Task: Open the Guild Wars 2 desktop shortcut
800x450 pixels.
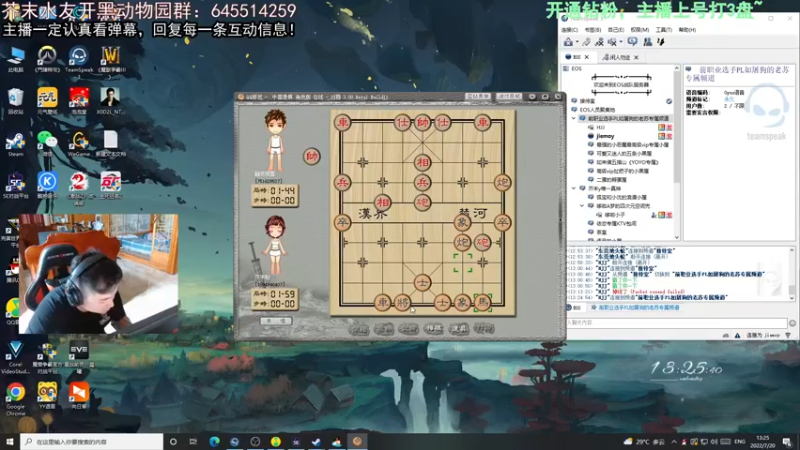Action: [x=79, y=188]
